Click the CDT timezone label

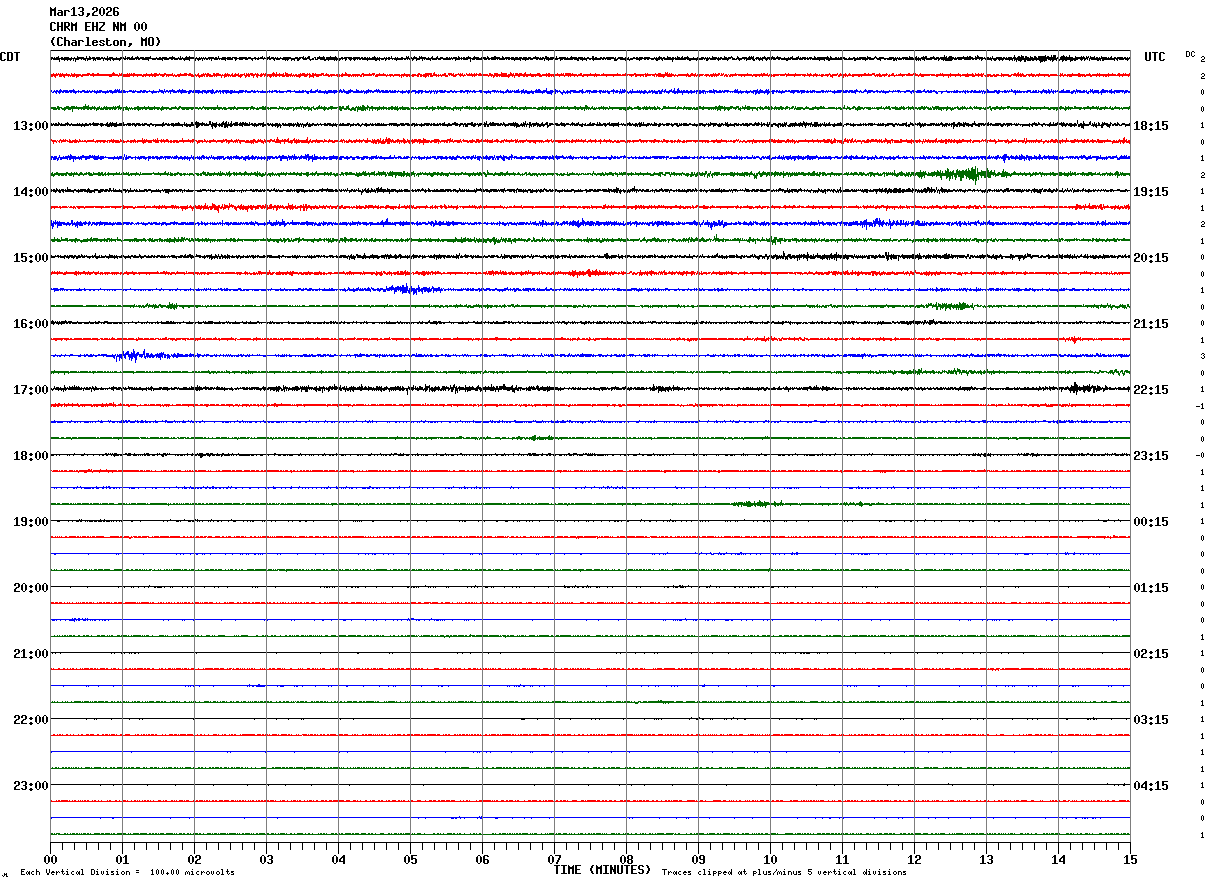click(10, 57)
